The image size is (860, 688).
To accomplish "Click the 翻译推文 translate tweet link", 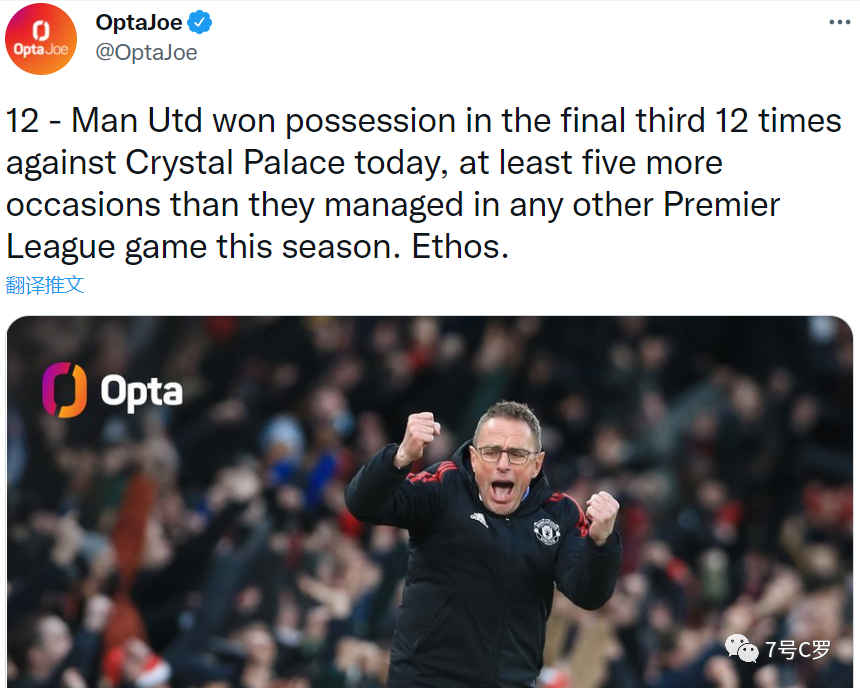I will coord(45,285).
